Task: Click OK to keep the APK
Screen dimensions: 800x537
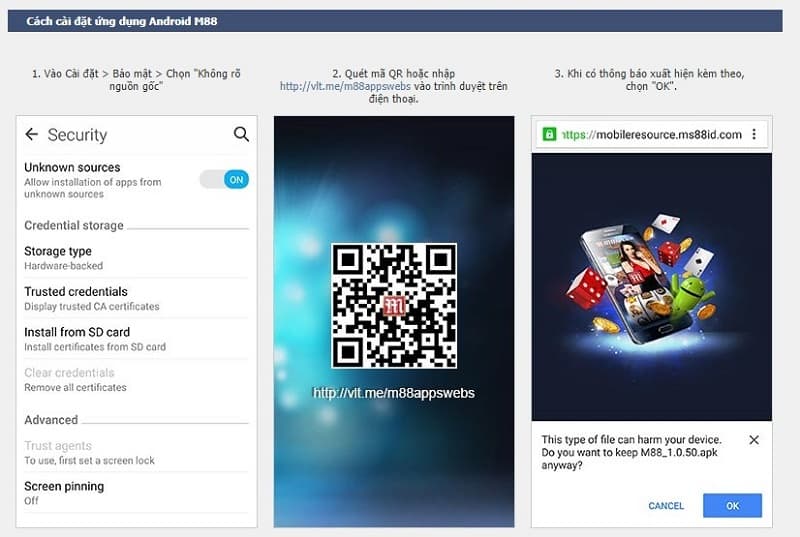Action: coord(732,505)
